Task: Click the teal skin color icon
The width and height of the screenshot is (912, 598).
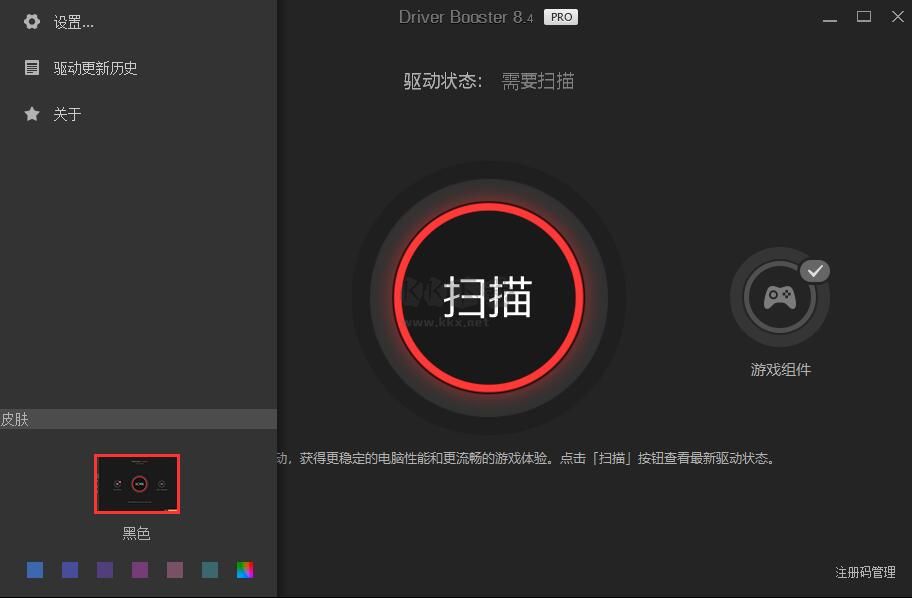Action: [x=211, y=569]
